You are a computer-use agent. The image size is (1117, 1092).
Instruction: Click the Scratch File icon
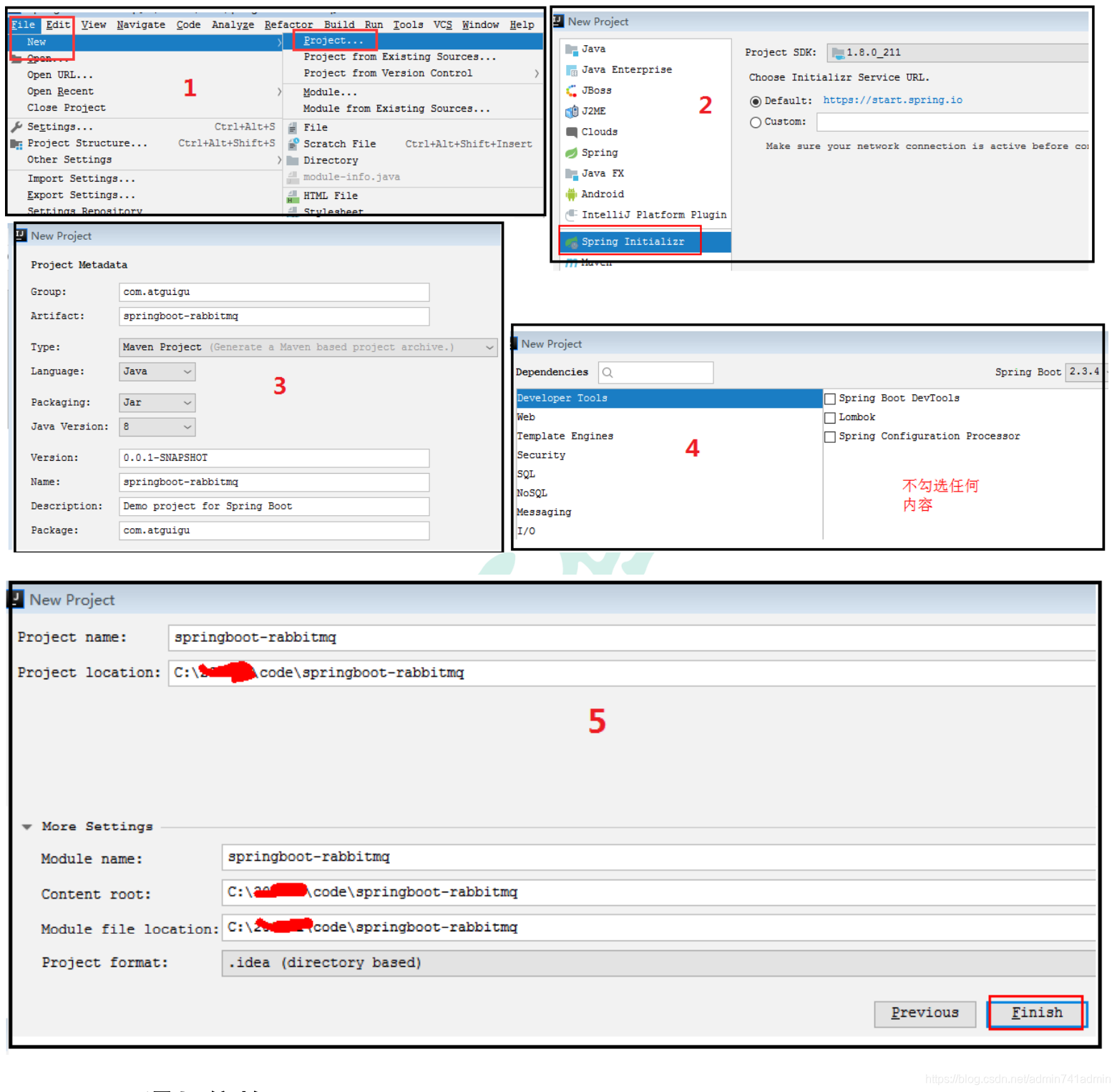292,144
